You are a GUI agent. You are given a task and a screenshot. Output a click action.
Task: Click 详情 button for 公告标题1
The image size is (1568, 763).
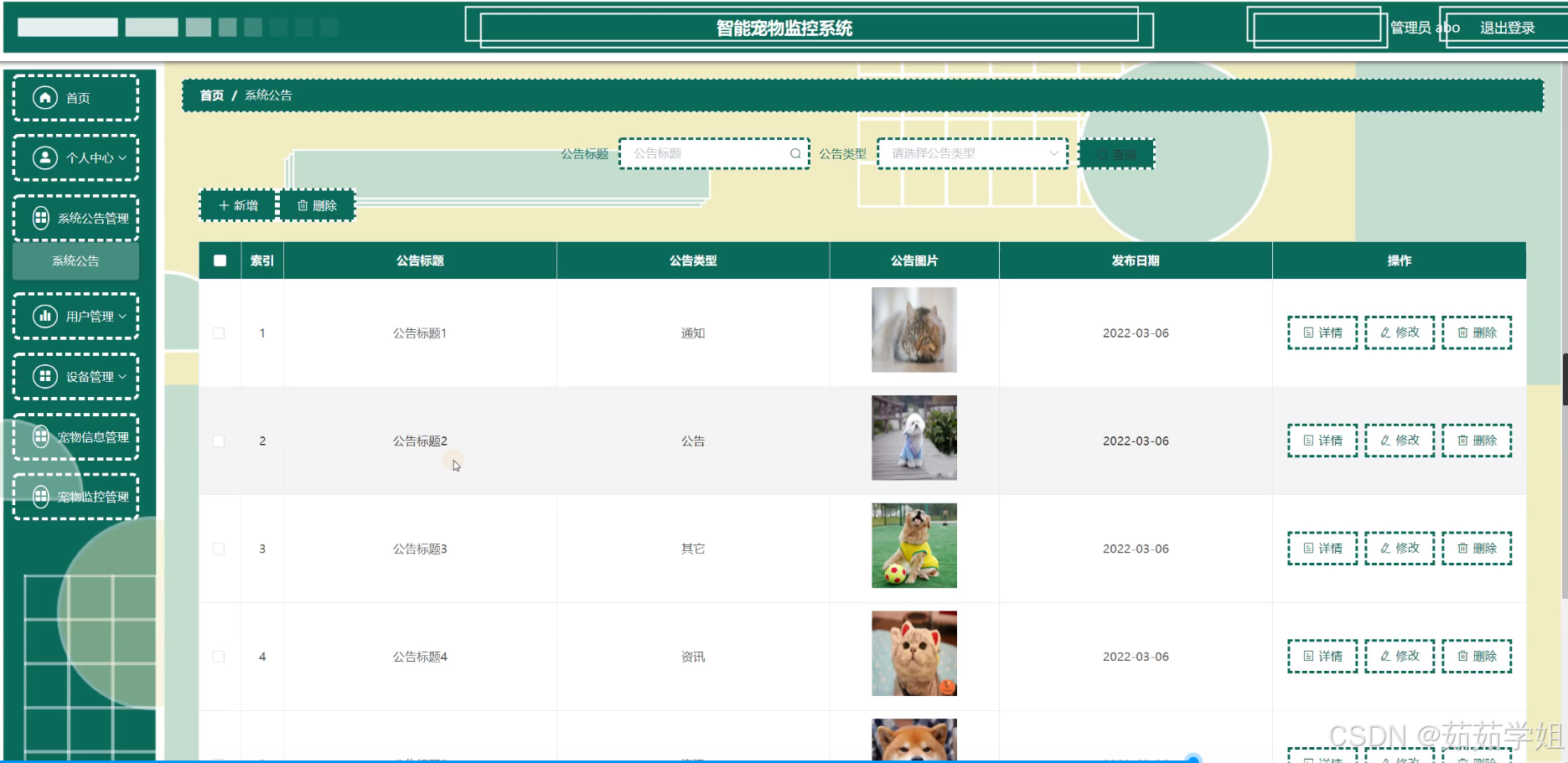[1322, 333]
